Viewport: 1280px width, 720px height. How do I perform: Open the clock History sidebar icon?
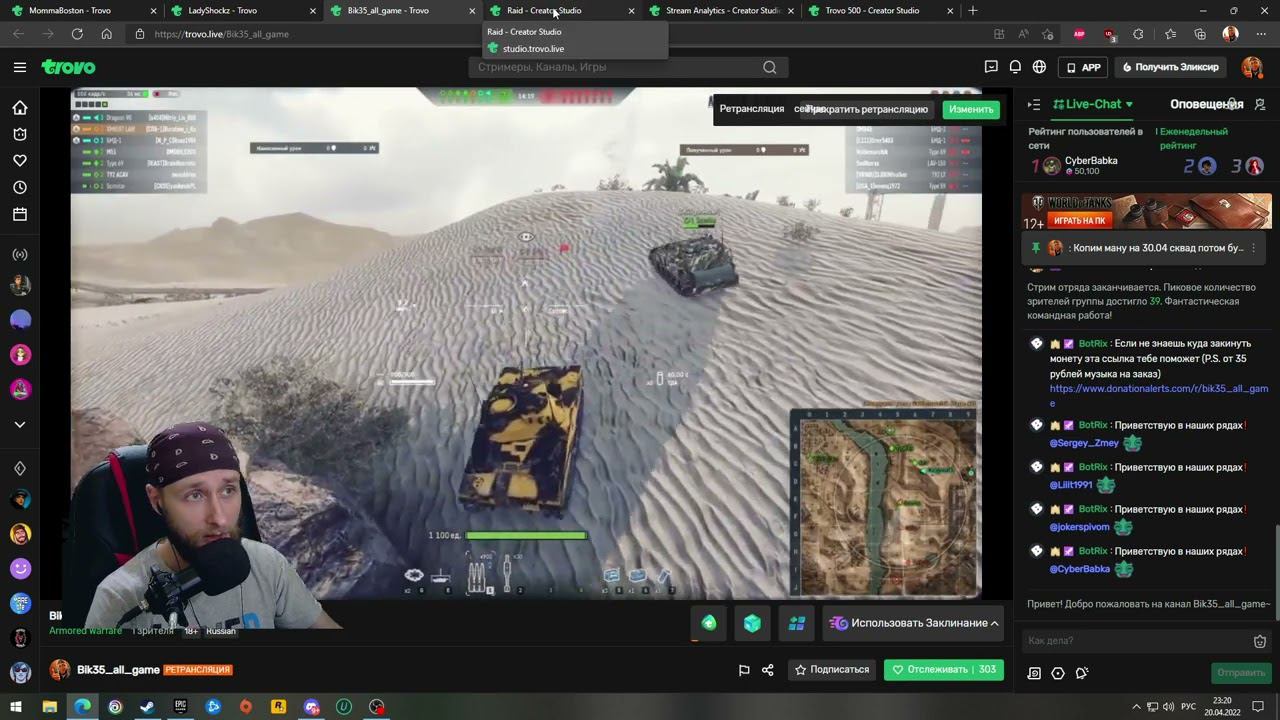(x=20, y=188)
